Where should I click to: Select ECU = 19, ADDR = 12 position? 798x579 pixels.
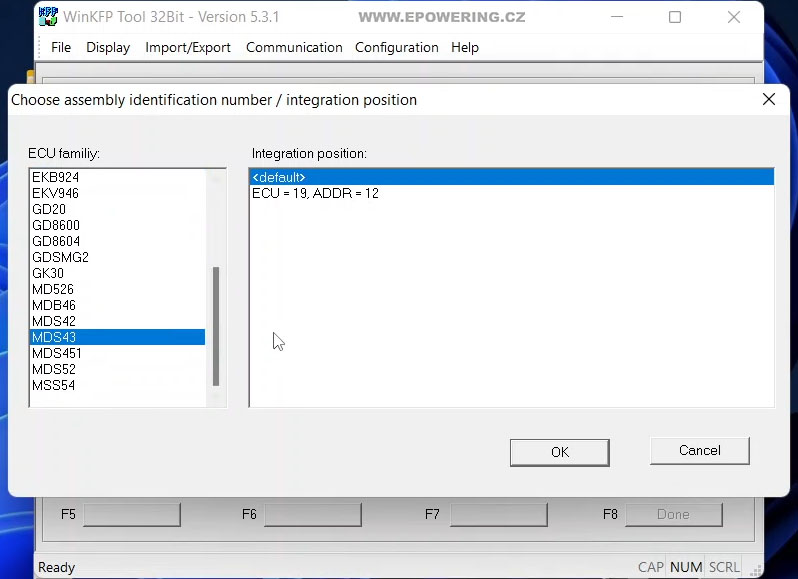[512, 193]
